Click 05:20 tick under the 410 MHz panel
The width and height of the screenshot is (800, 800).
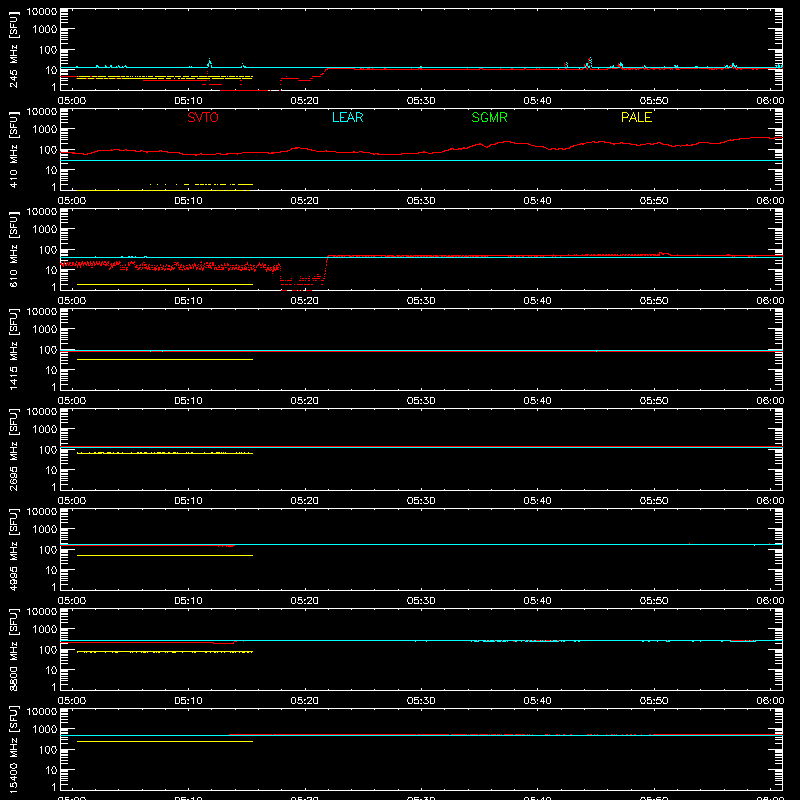coord(305,201)
